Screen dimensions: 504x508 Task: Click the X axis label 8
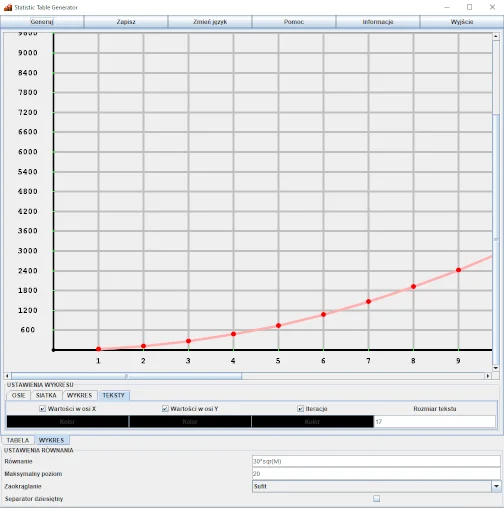click(x=413, y=361)
